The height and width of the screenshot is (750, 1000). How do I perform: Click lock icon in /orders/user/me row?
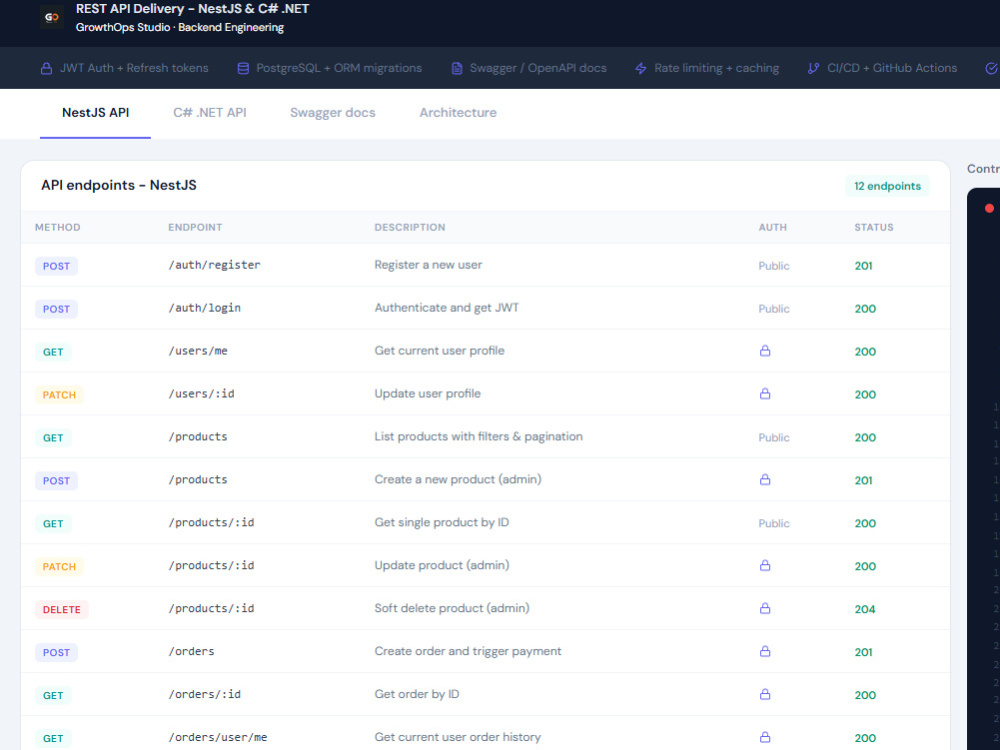pos(765,737)
